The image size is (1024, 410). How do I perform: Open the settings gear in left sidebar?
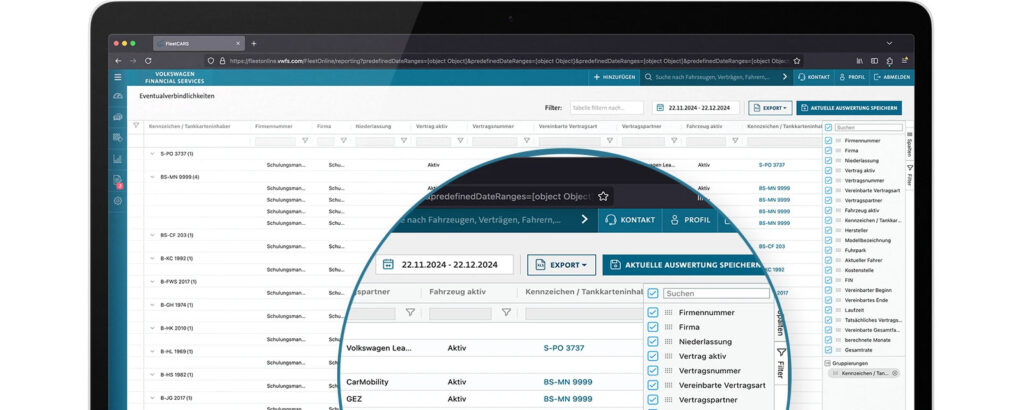point(118,201)
